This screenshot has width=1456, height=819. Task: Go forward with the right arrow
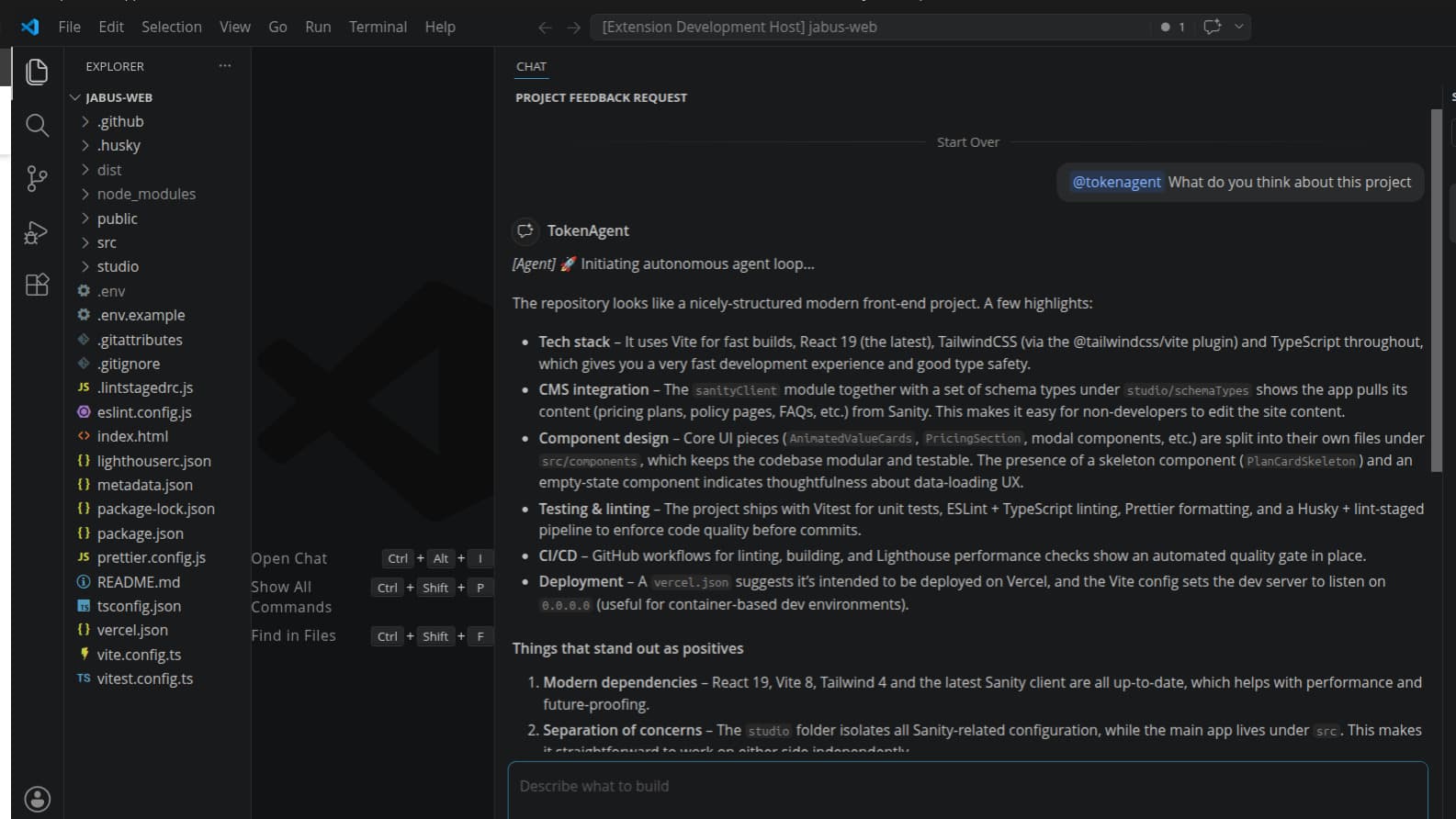[x=574, y=28]
